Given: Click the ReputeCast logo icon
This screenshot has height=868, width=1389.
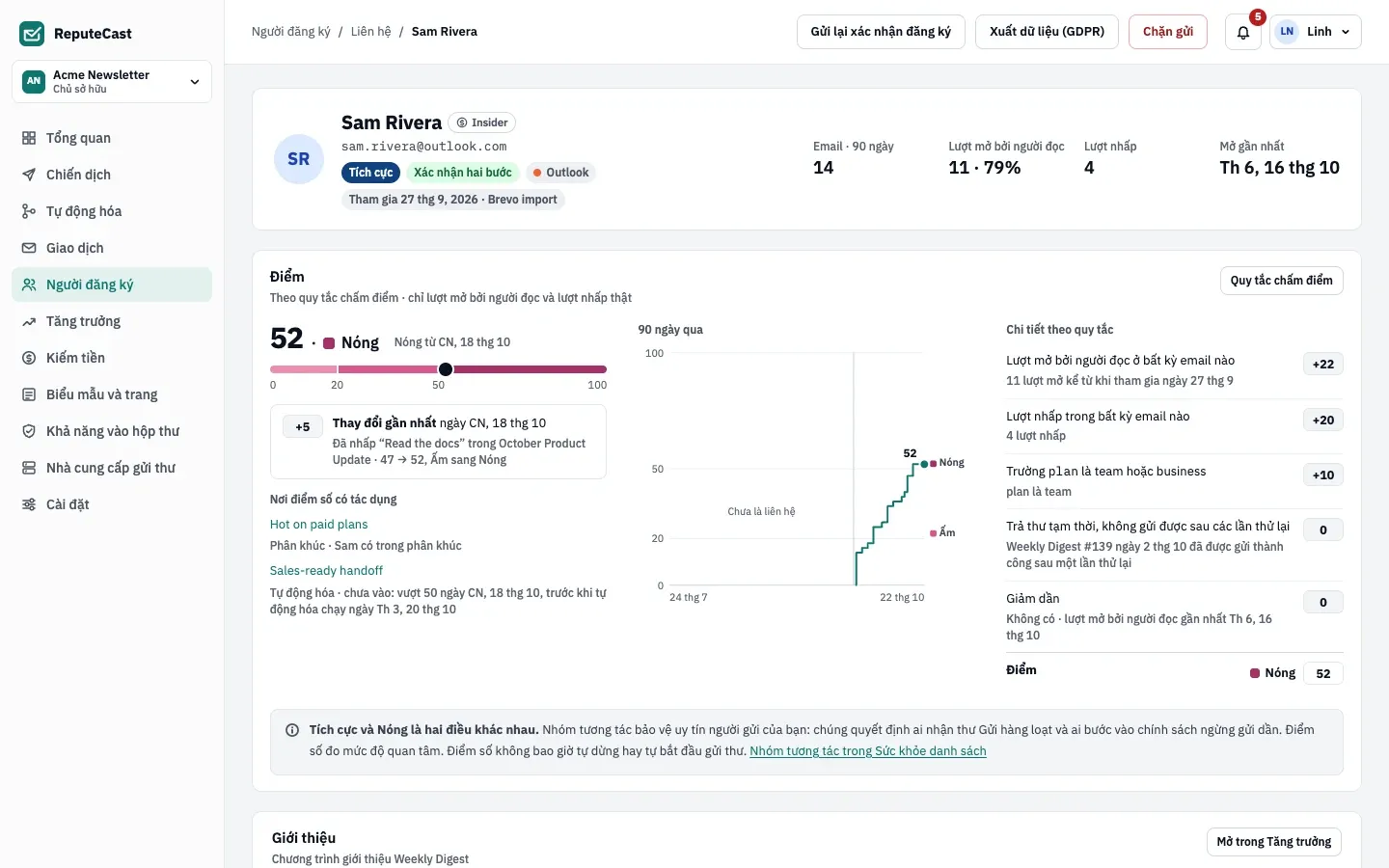Looking at the screenshot, I should coord(32,34).
